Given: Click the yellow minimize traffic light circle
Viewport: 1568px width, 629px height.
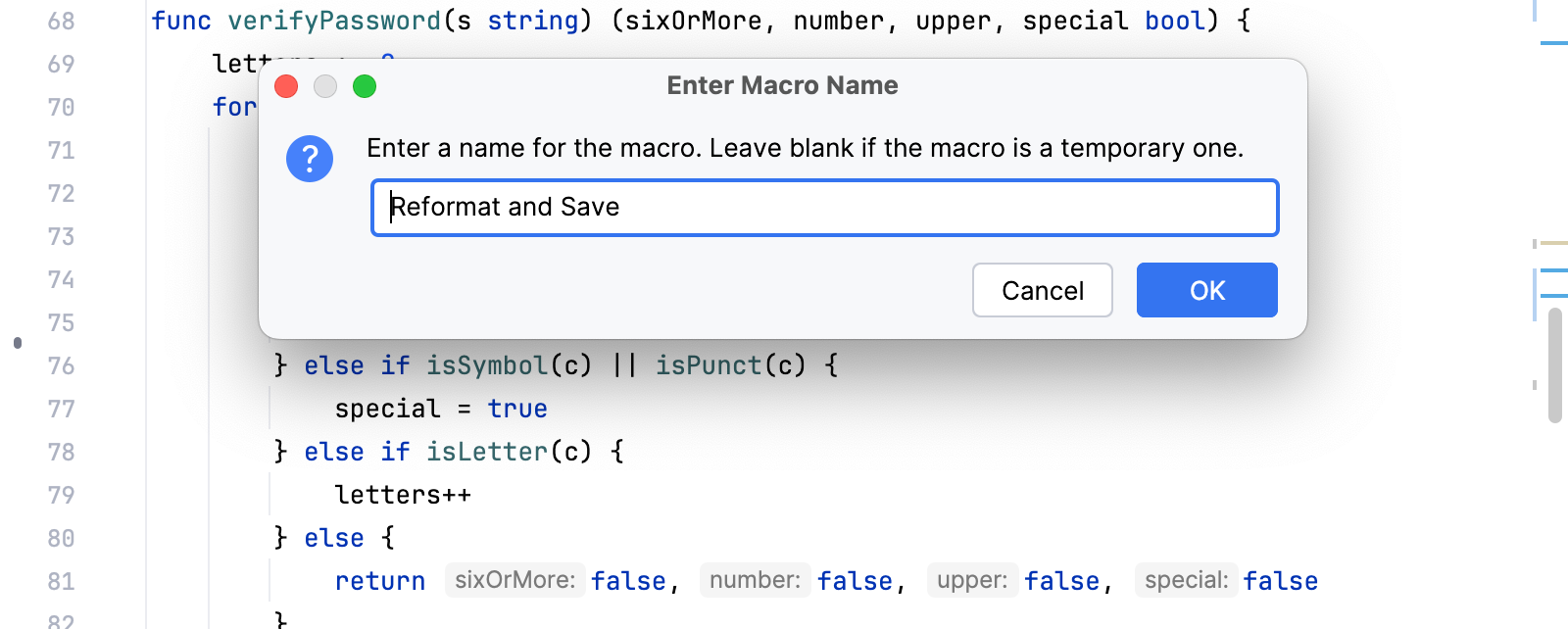Looking at the screenshot, I should (325, 86).
